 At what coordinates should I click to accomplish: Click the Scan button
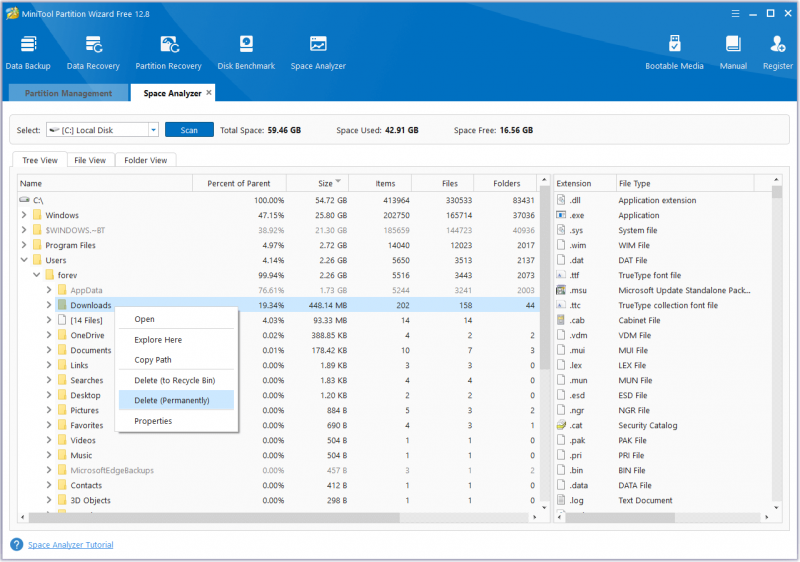pos(189,130)
